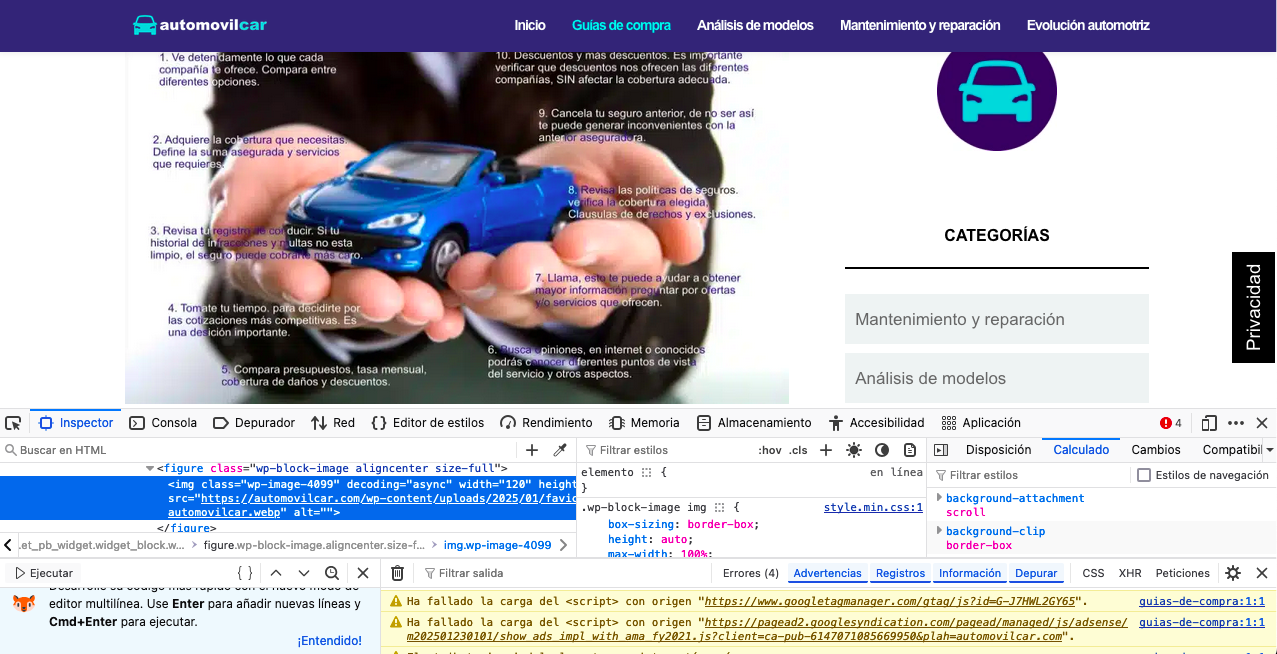Enable Estilos de navegación checkbox
The width and height of the screenshot is (1277, 654).
pyautogui.click(x=1144, y=475)
